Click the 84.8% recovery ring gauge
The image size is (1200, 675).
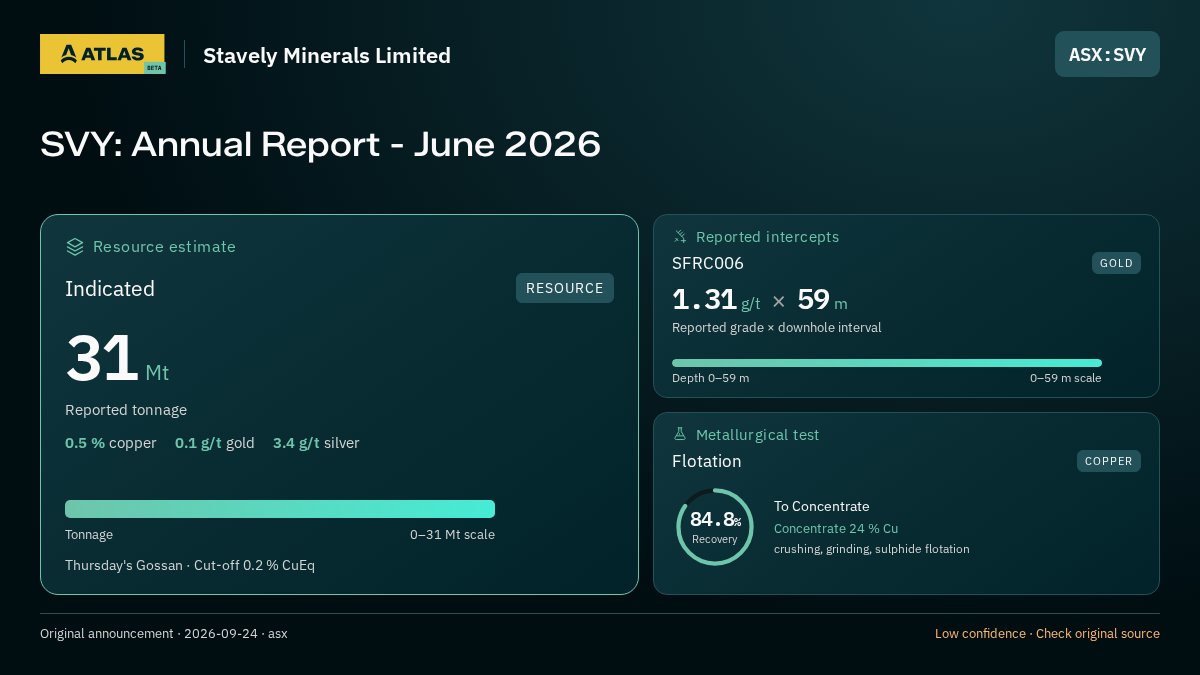pyautogui.click(x=715, y=527)
